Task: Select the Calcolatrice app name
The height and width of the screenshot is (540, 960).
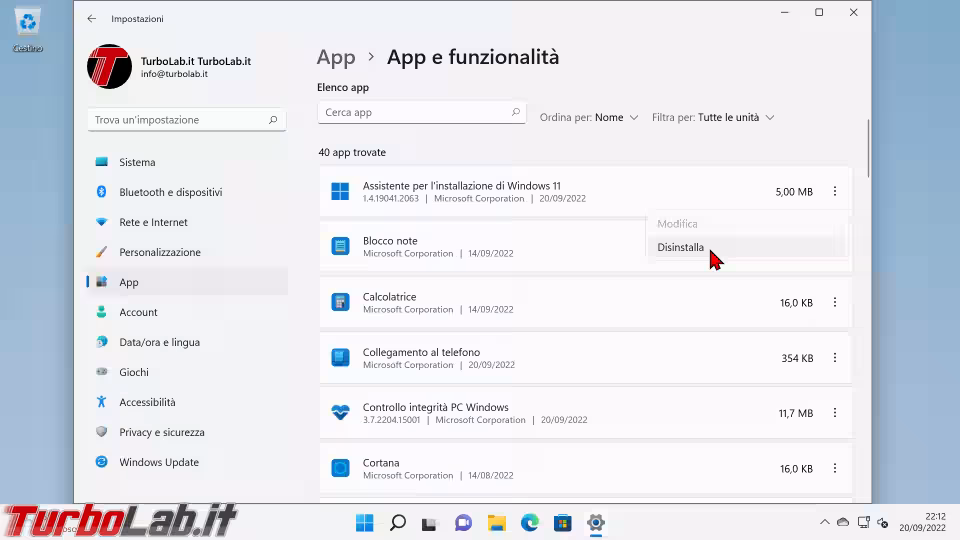Action: (x=389, y=296)
